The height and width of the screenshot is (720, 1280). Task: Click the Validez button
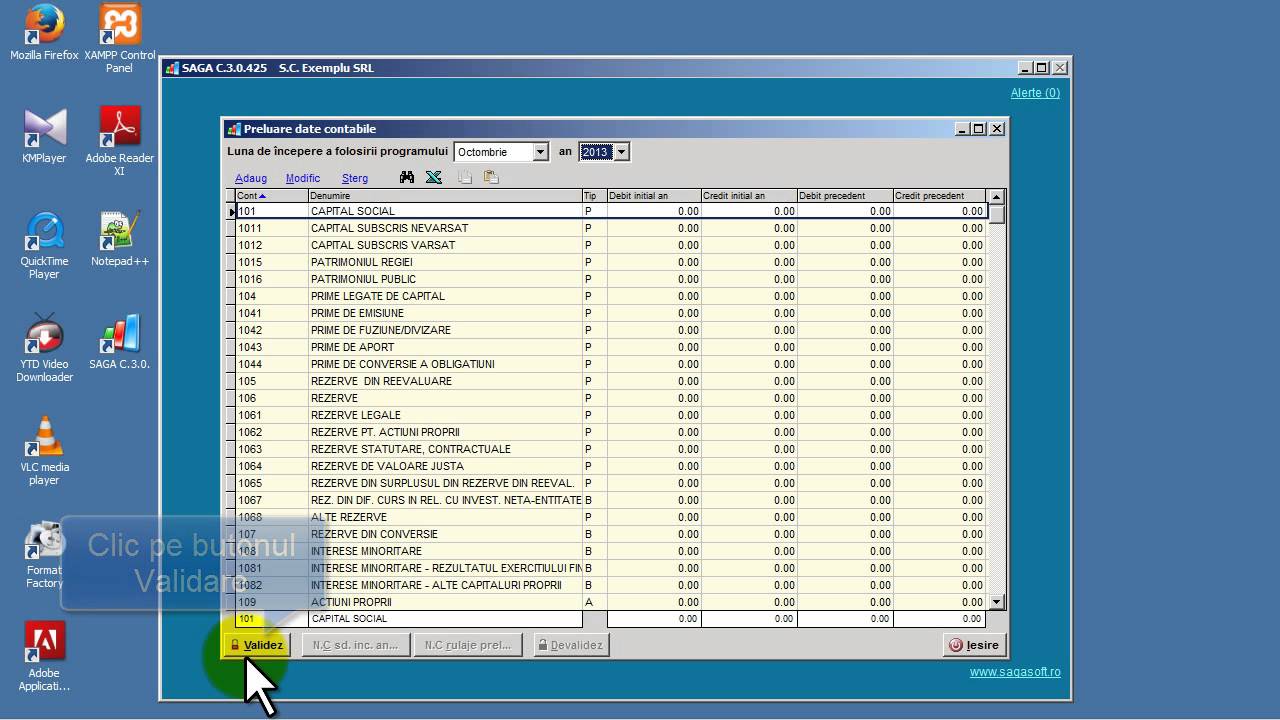257,645
